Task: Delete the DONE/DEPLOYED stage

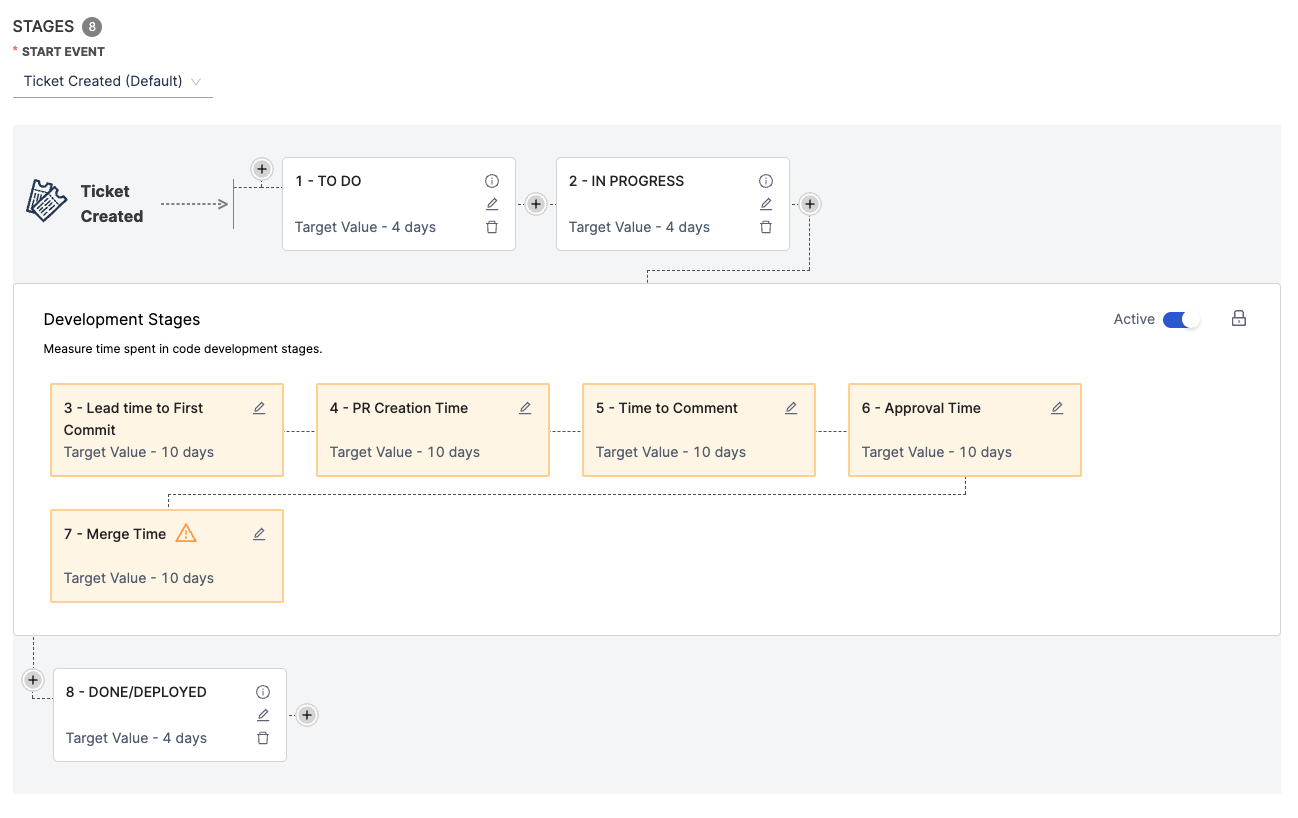Action: 263,738
